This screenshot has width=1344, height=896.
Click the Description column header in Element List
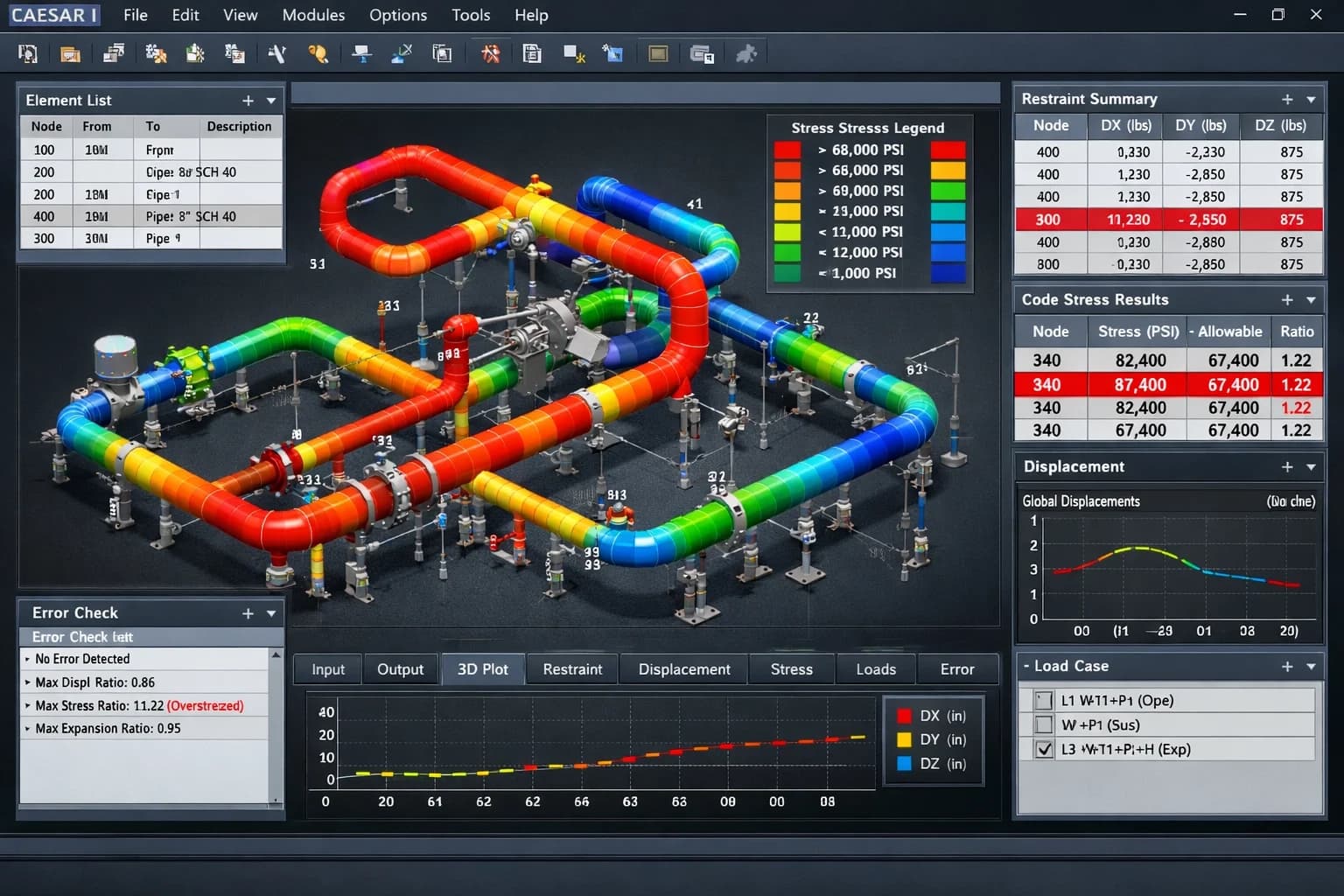(239, 126)
